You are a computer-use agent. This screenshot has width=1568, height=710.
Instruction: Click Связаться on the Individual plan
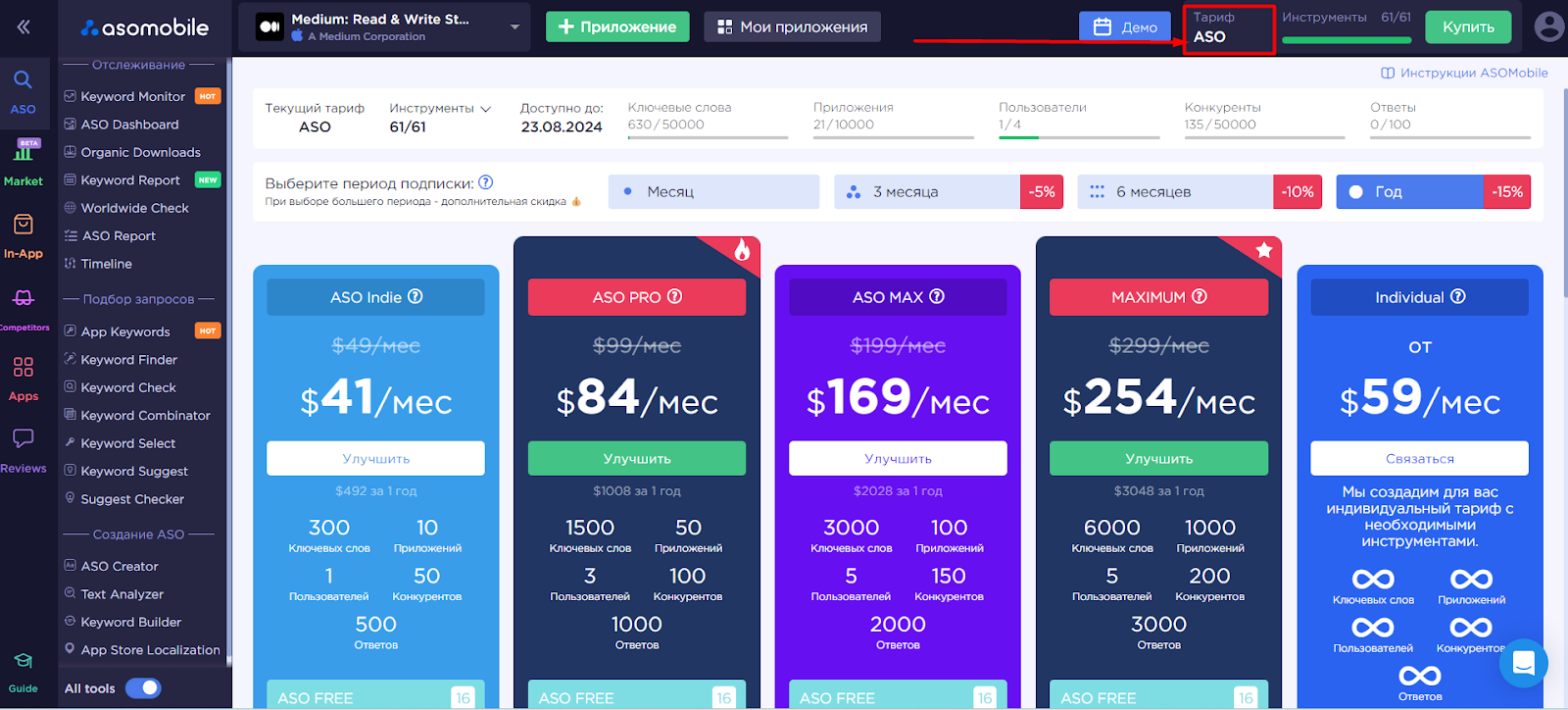tap(1420, 458)
